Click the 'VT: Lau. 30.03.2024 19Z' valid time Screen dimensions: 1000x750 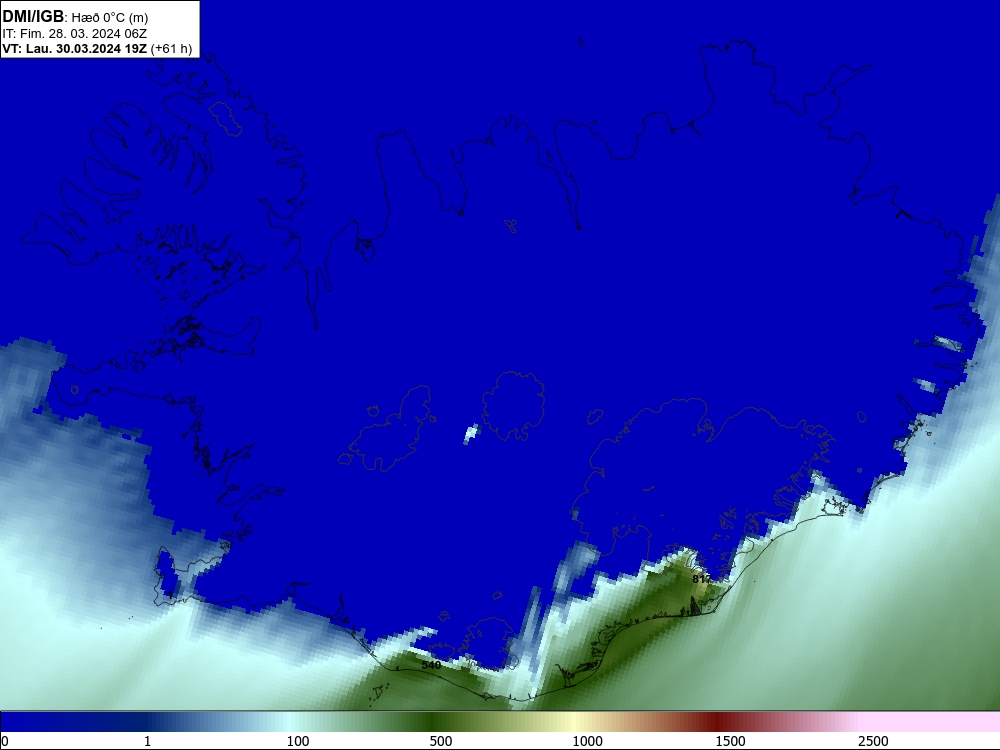point(75,48)
